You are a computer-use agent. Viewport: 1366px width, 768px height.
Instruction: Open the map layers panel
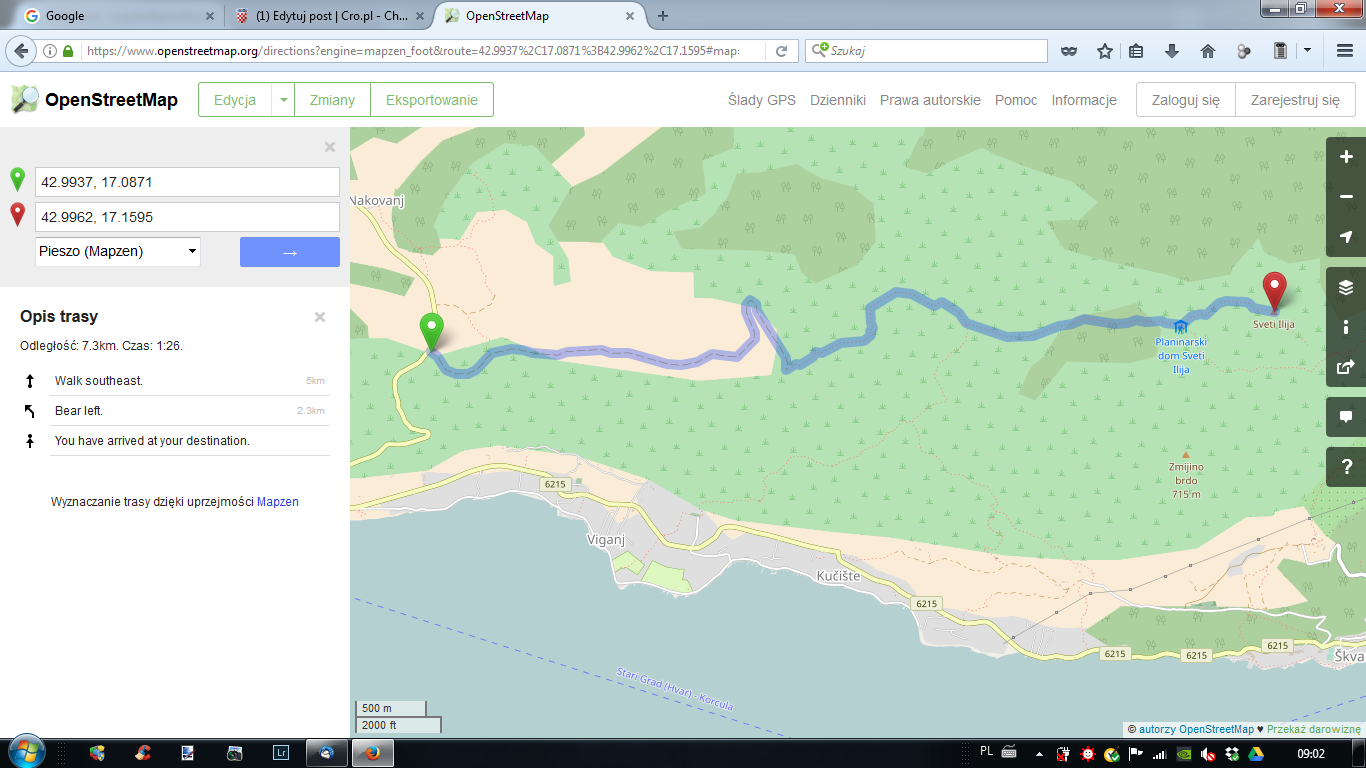pos(1346,288)
